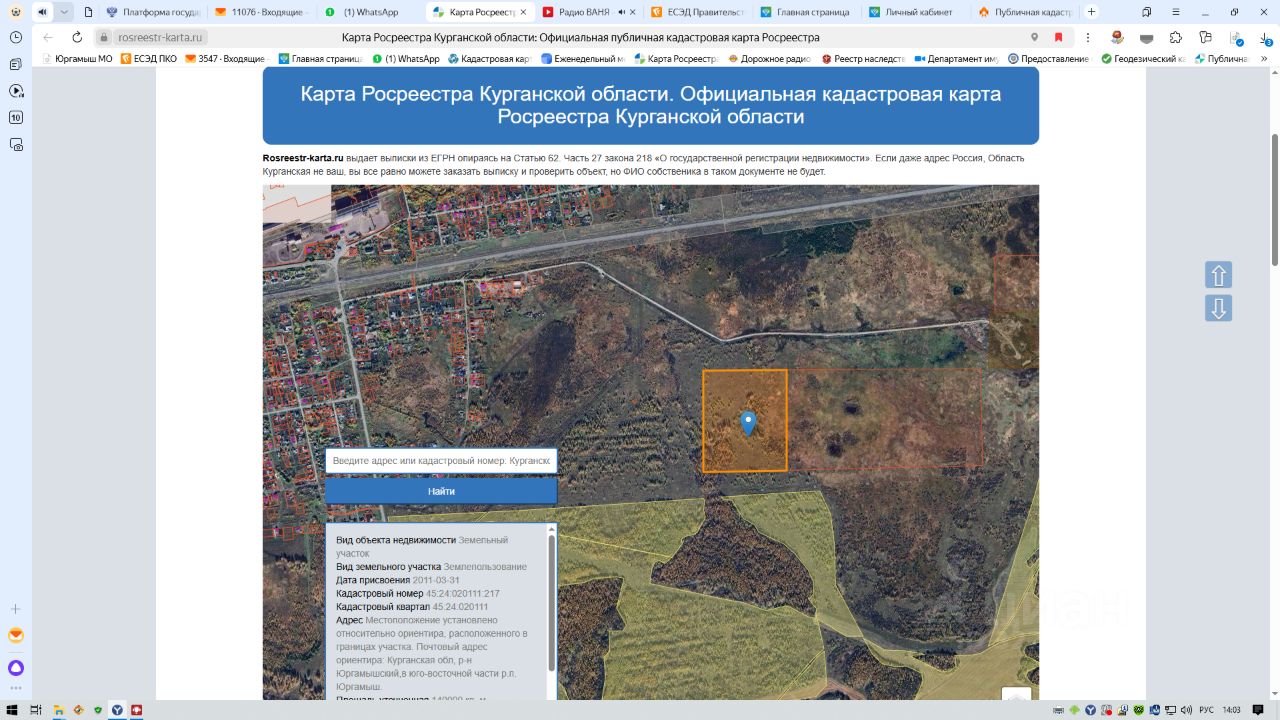Expand the tab list dropdown chevron
Viewport: 1280px width, 720px height.
64,12
